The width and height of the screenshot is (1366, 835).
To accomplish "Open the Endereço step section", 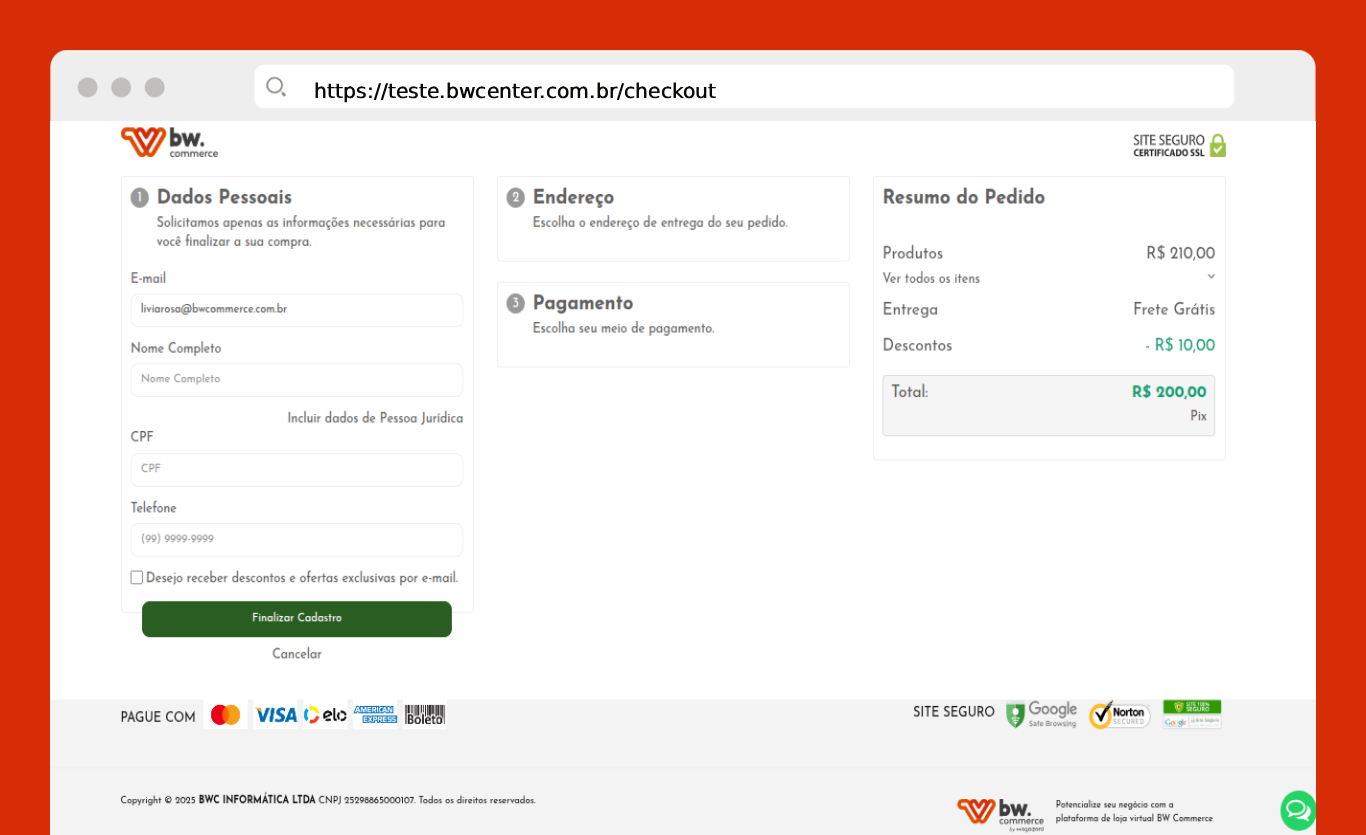I will click(573, 198).
